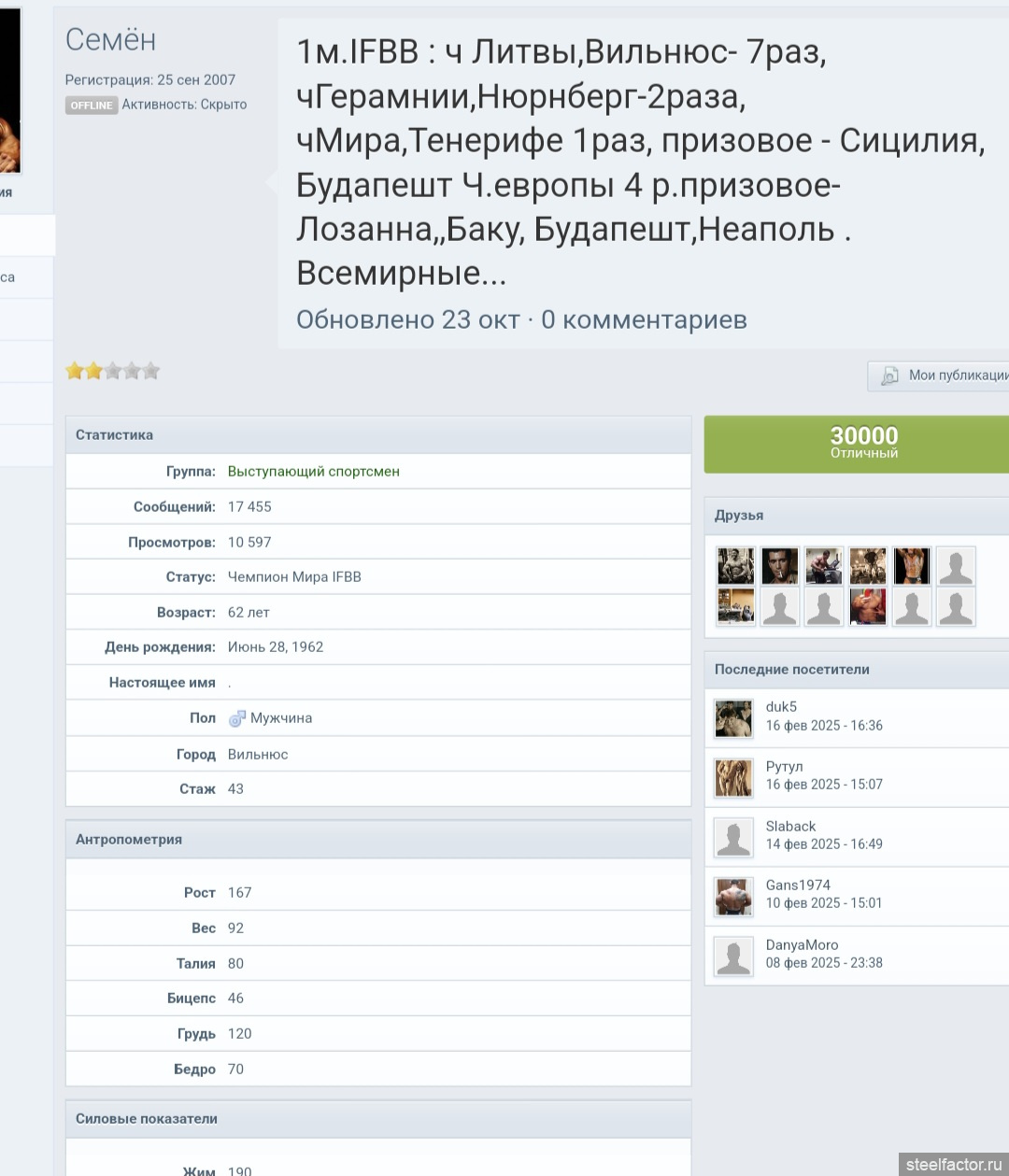Screen dimensions: 1009x1176
Task: Open the fourth friend avatar in the bottom row
Action: pos(868,606)
